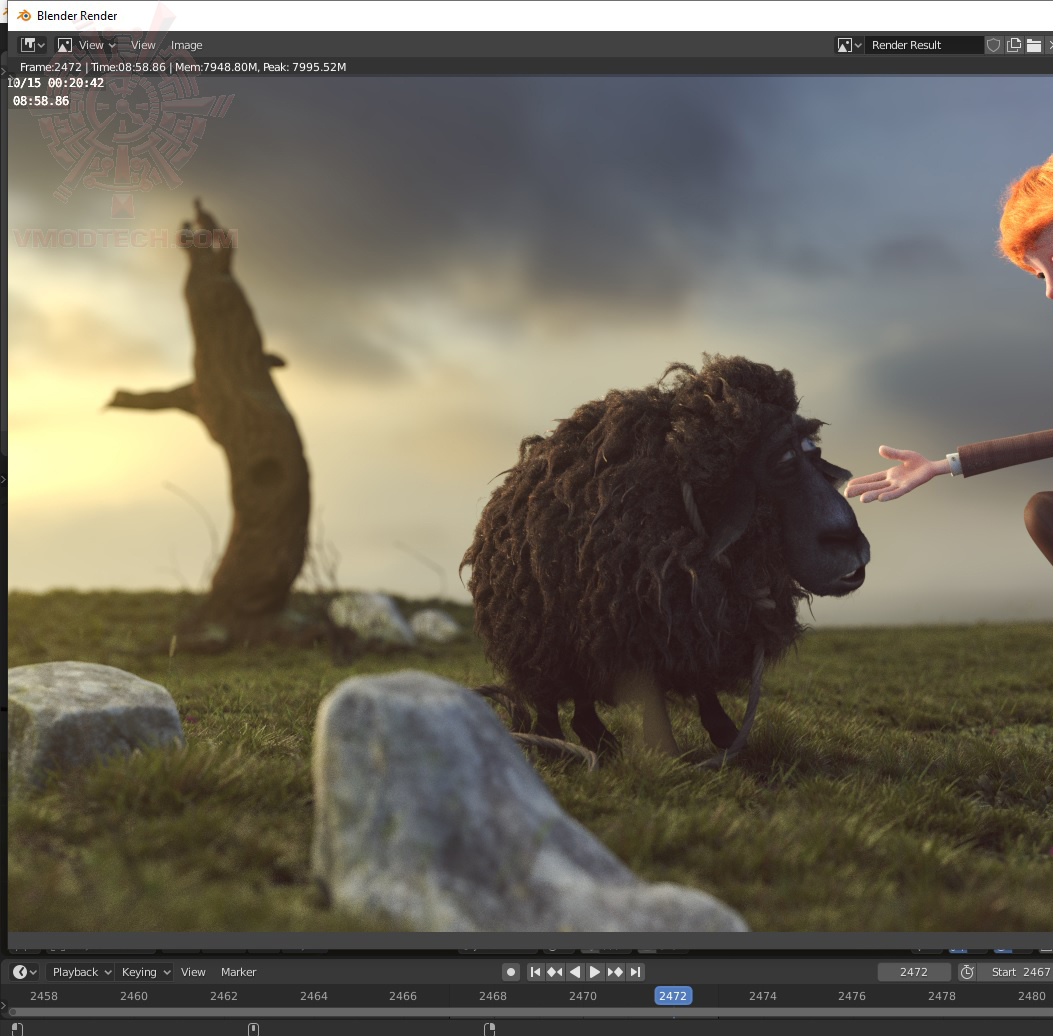Open the image editor View mode dropdown
The image size is (1053, 1036).
click(x=86, y=45)
